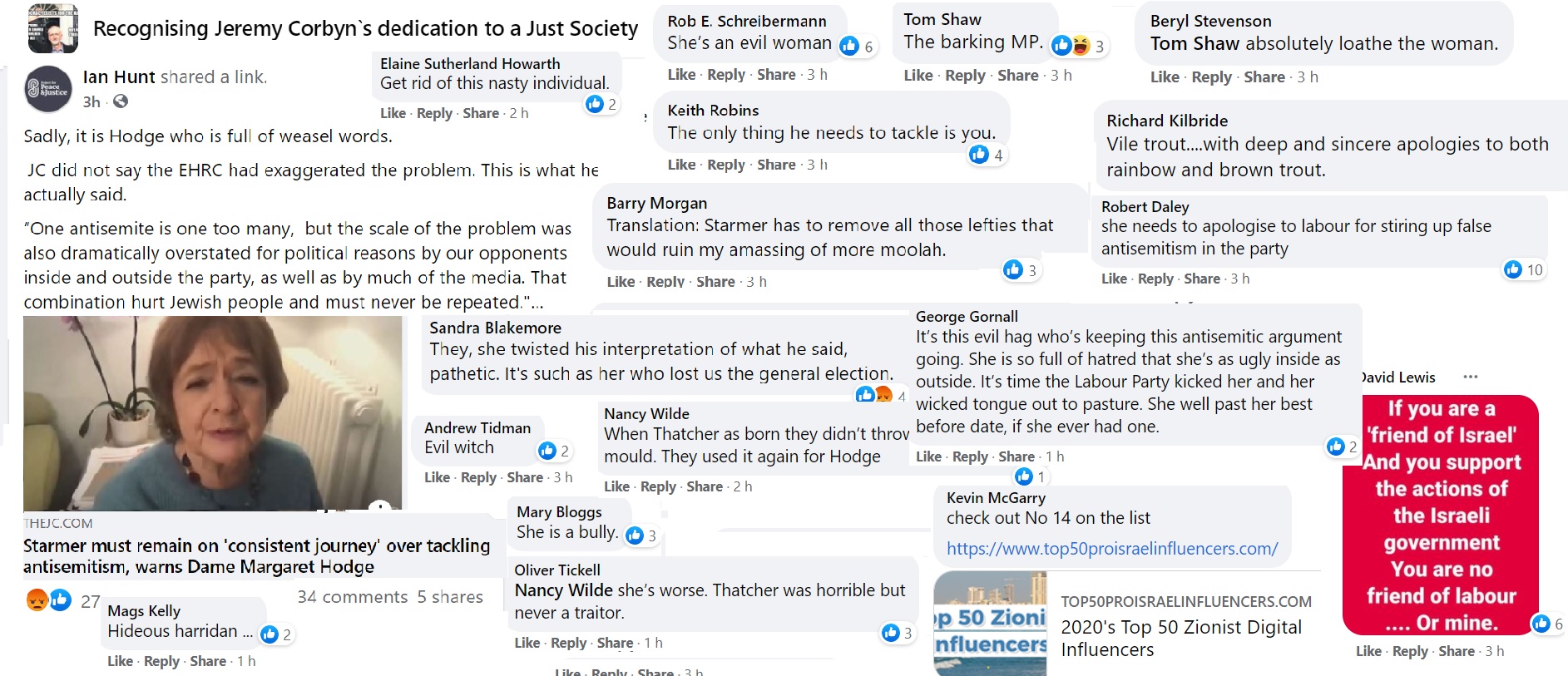The height and width of the screenshot is (676, 1568).
Task: Click the globe privacy icon under Ian Hunt
Action: click(121, 101)
